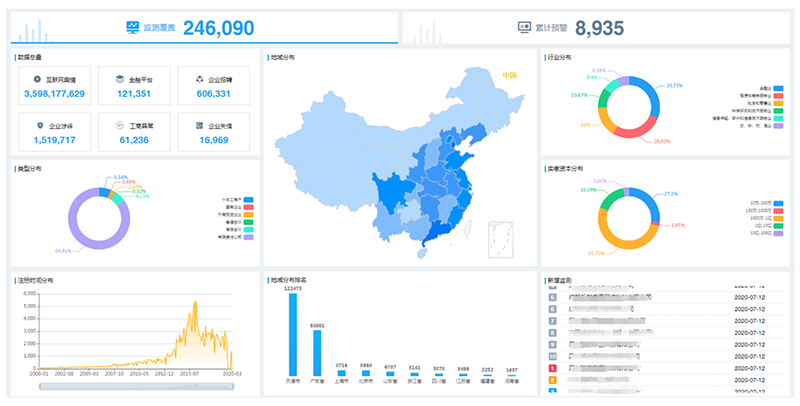The width and height of the screenshot is (800, 406).
Task: Click the 企业失信 card icon
Action: pyautogui.click(x=200, y=125)
